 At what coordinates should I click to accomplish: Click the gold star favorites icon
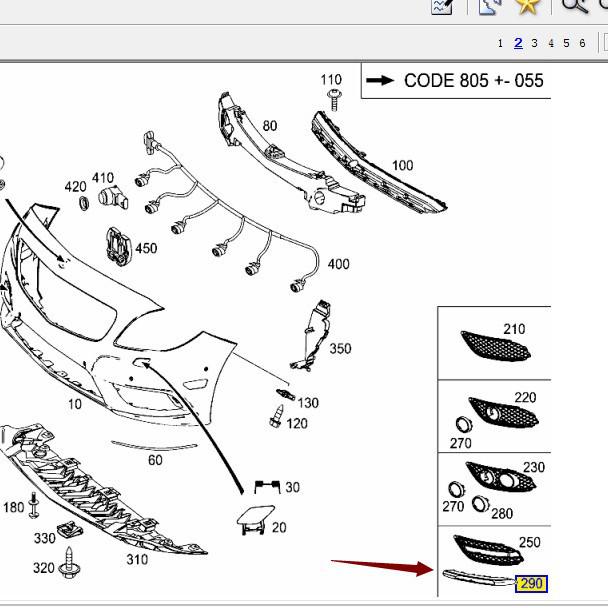(x=527, y=6)
